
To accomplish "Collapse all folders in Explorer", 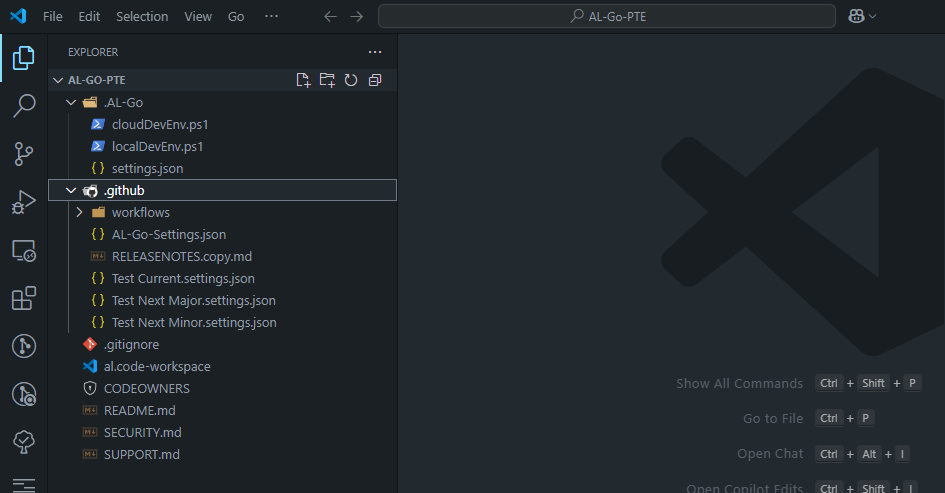I will 375,80.
